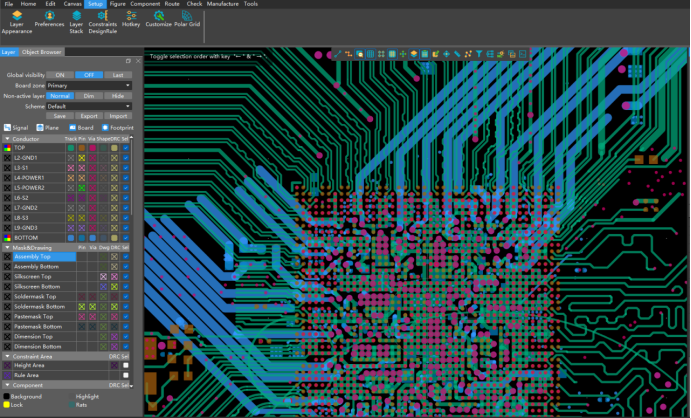
Task: Click the Save scheme button
Action: pos(60,116)
